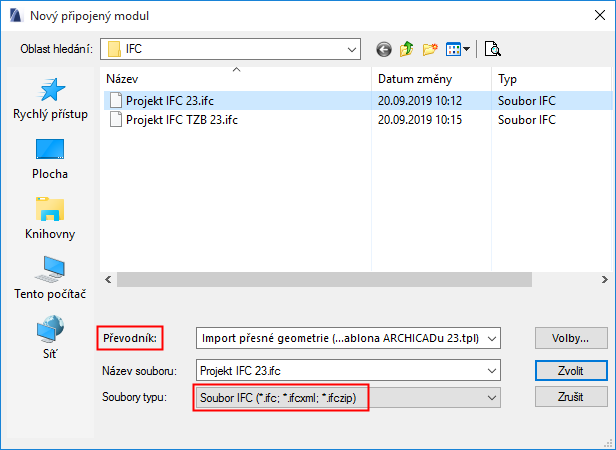Viewport: 616px width, 450px height.
Task: Open Tento počítač location
Action: [x=51, y=280]
